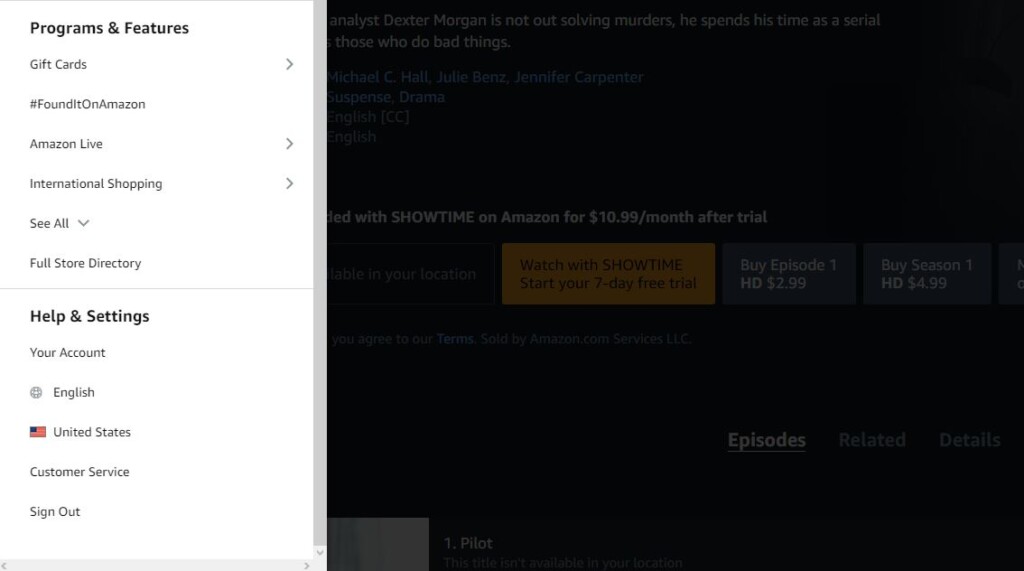Screen dimensions: 1024x571
Task: Open the Terms link
Action: coord(455,339)
